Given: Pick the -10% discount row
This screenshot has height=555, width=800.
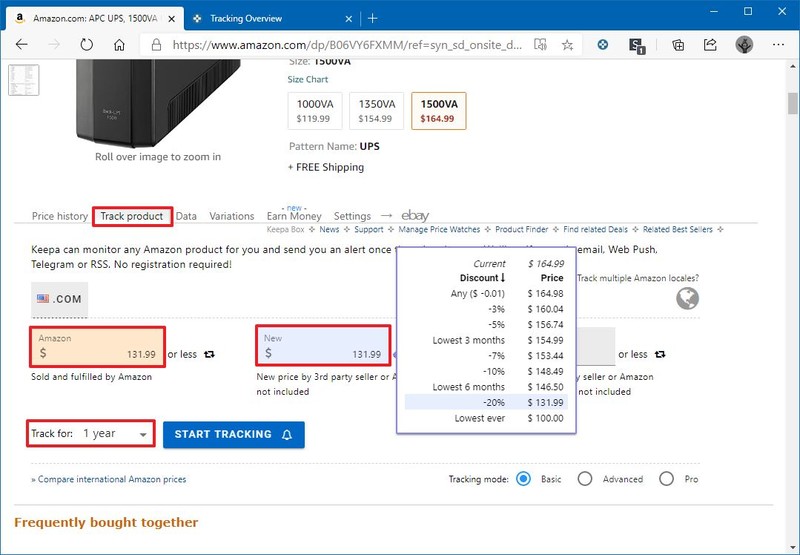Looking at the screenshot, I should tap(486, 371).
